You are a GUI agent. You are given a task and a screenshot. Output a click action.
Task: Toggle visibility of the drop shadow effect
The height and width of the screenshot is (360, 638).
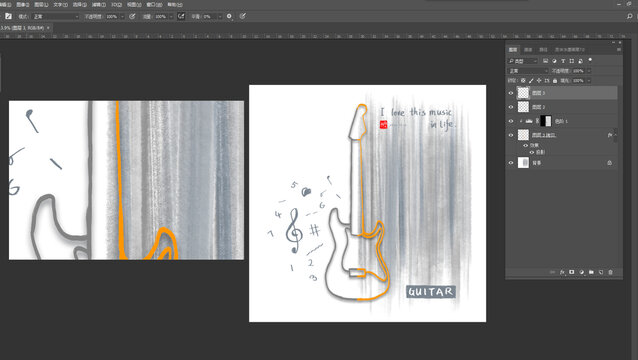coord(532,152)
